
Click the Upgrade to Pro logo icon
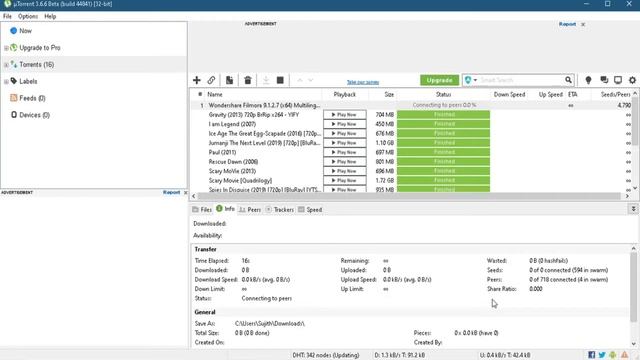coord(14,47)
